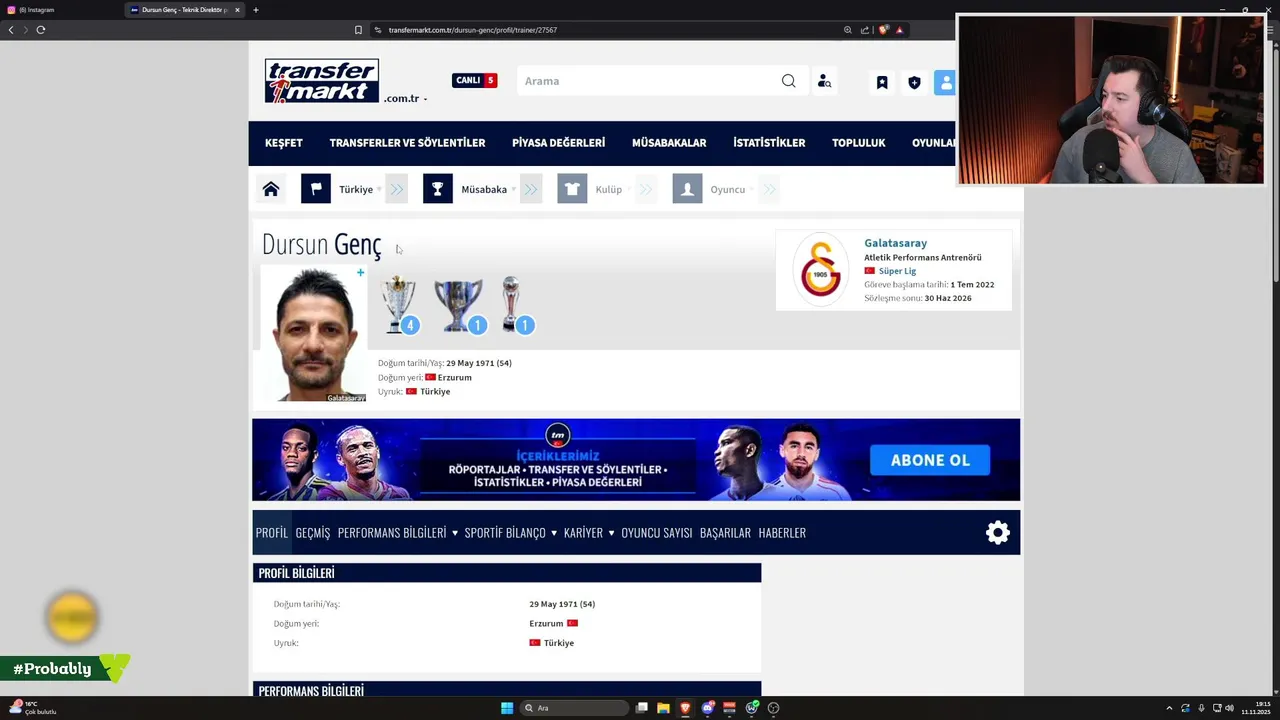
Task: Click the arrows button after Müsabaka
Action: coord(531,189)
